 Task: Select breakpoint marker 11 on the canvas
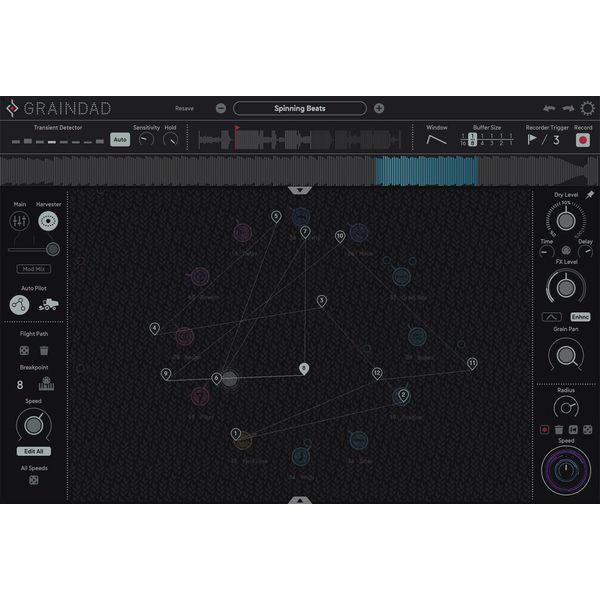pyautogui.click(x=472, y=363)
